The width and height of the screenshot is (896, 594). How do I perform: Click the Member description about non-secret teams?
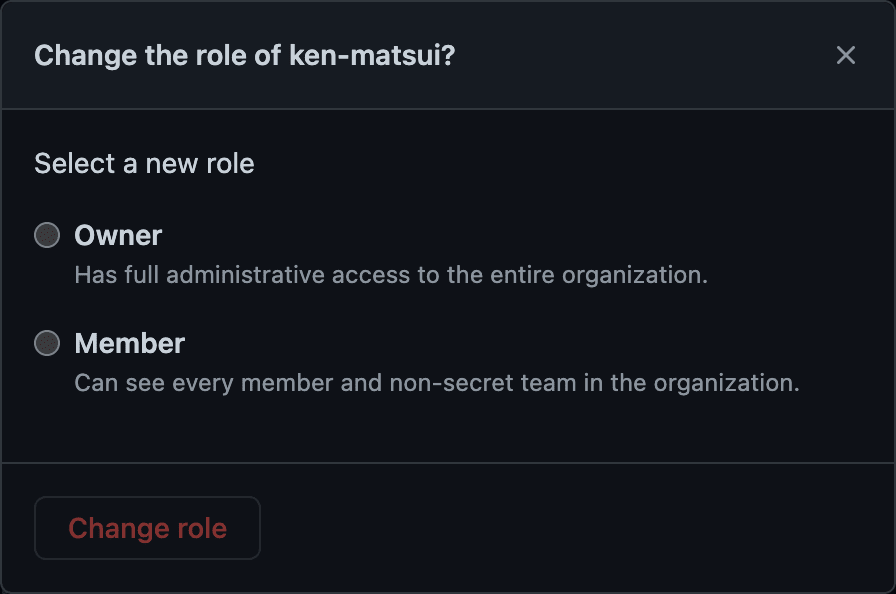pyautogui.click(x=437, y=383)
